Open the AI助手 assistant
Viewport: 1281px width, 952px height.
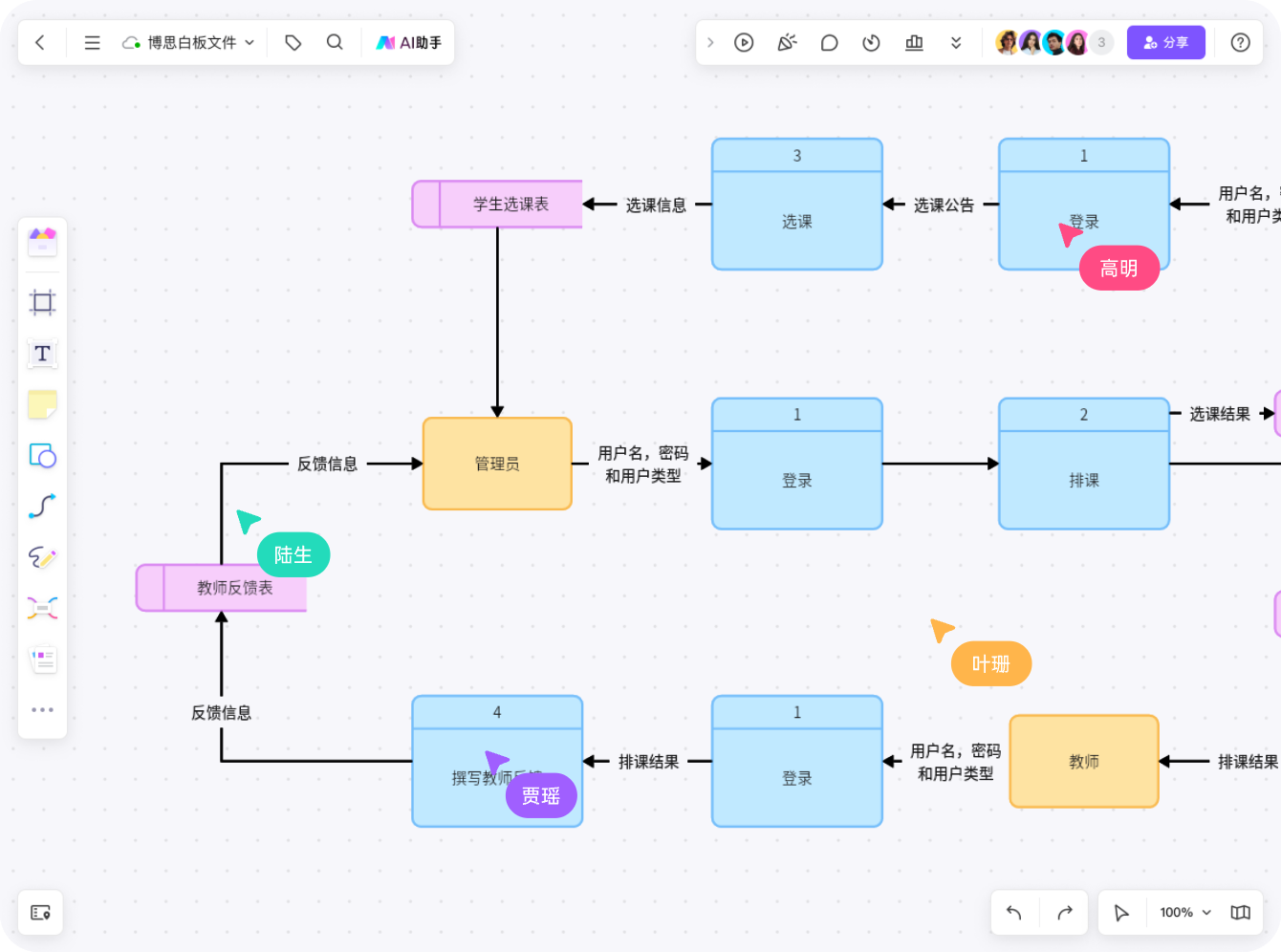pyautogui.click(x=409, y=42)
